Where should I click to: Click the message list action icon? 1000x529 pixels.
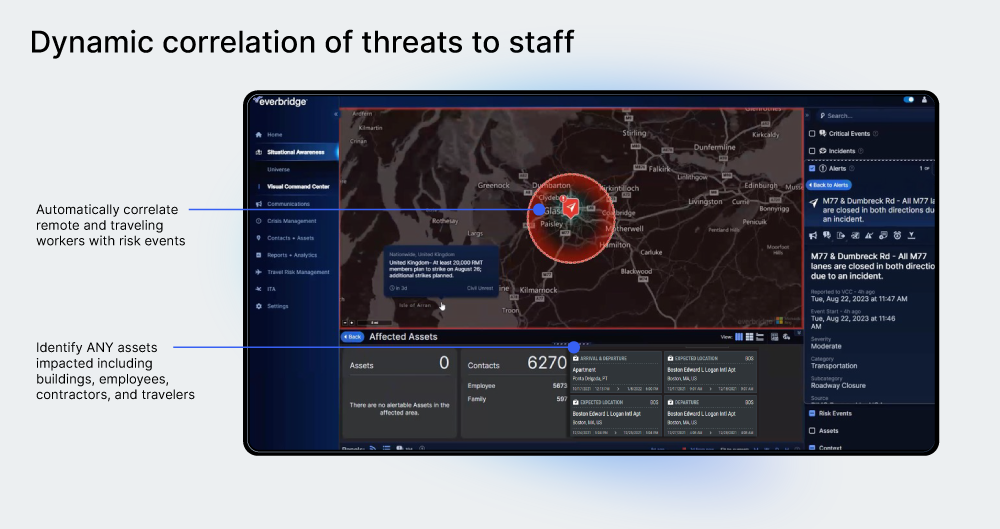pos(883,235)
